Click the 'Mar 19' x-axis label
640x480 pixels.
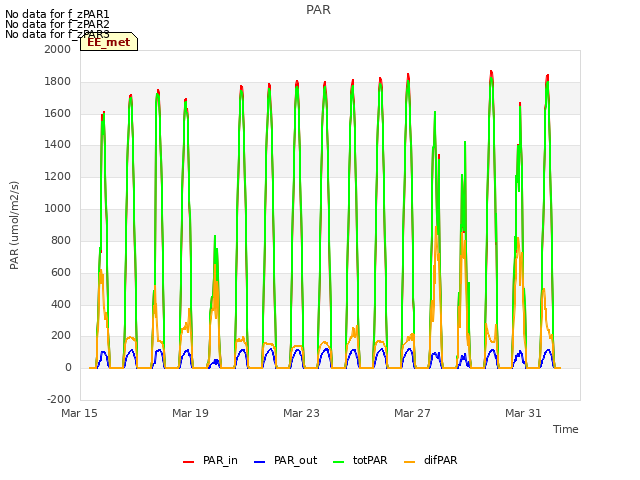pos(190,413)
